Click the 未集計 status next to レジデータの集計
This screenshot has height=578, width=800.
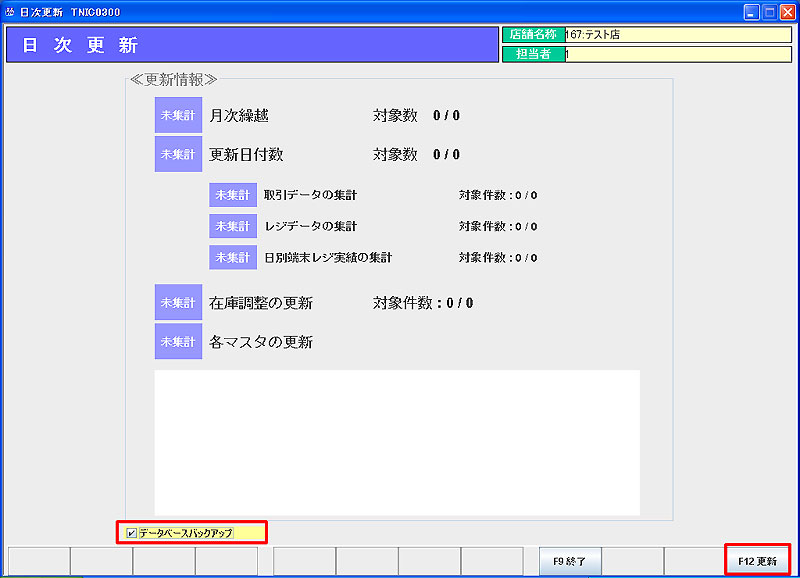233,226
